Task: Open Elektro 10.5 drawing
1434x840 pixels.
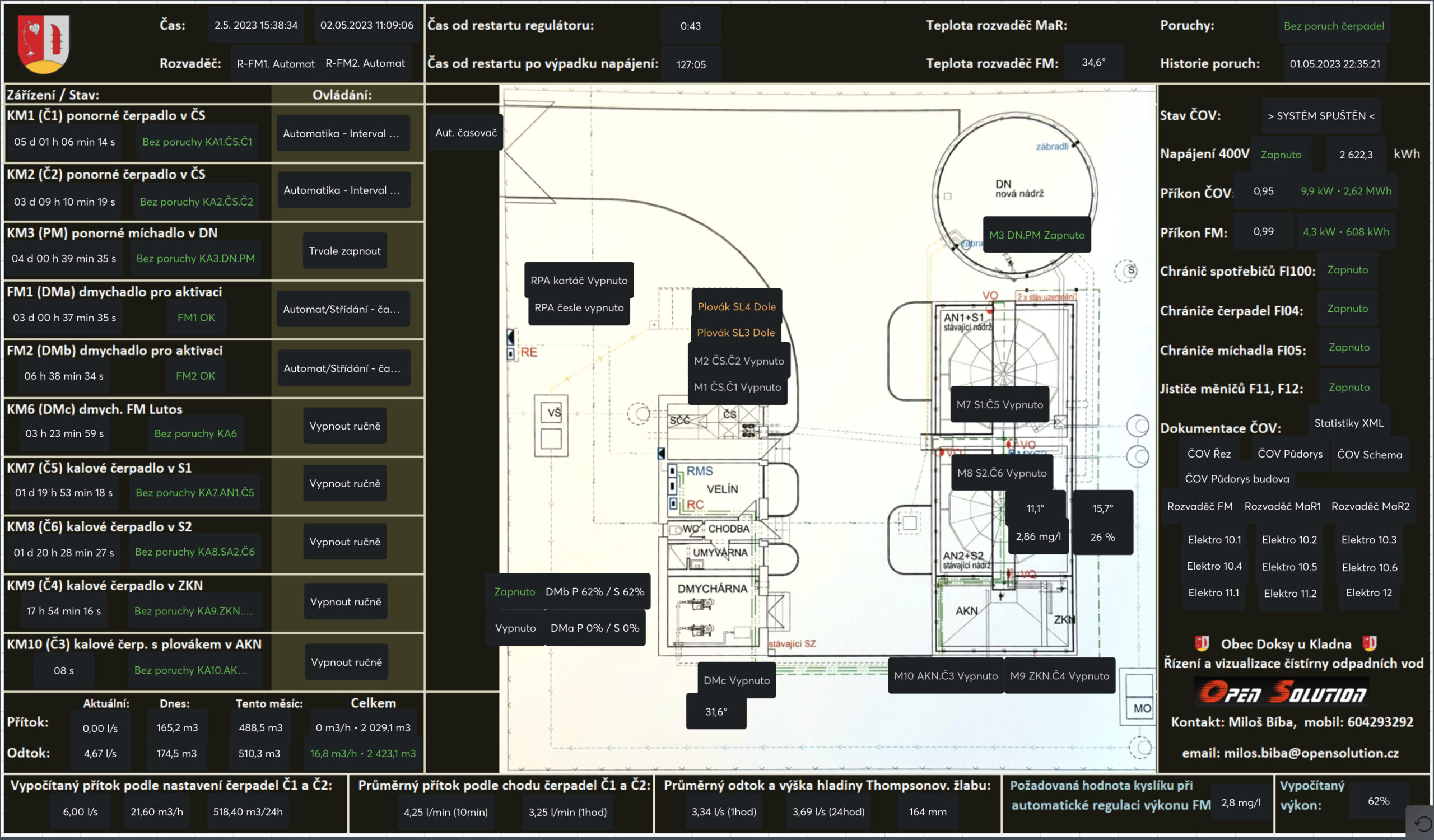Action: tap(1289, 567)
